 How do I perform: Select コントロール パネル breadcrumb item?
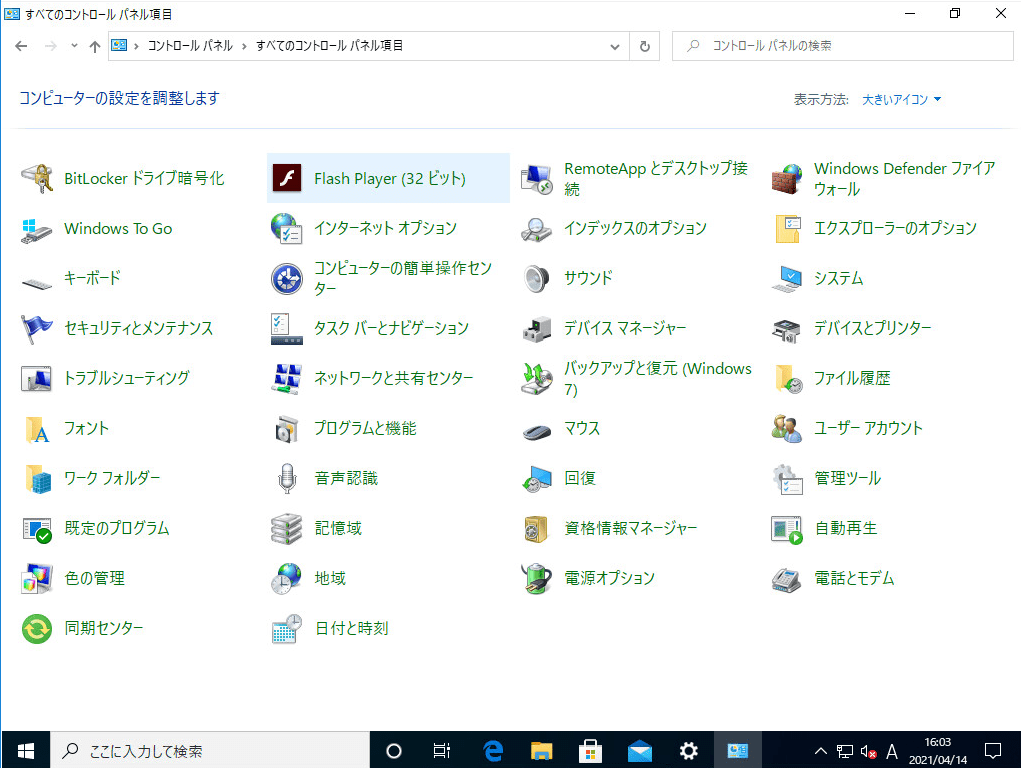tap(190, 46)
